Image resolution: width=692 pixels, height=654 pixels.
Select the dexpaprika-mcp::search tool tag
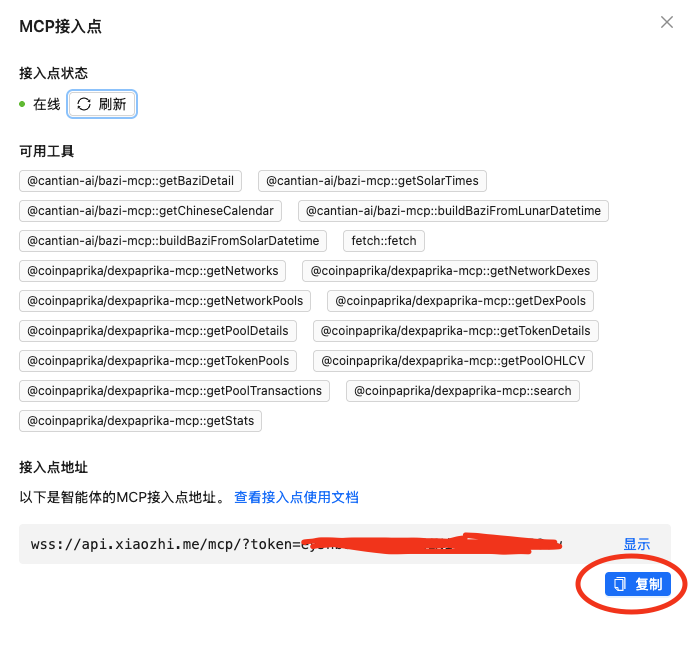[x=463, y=391]
